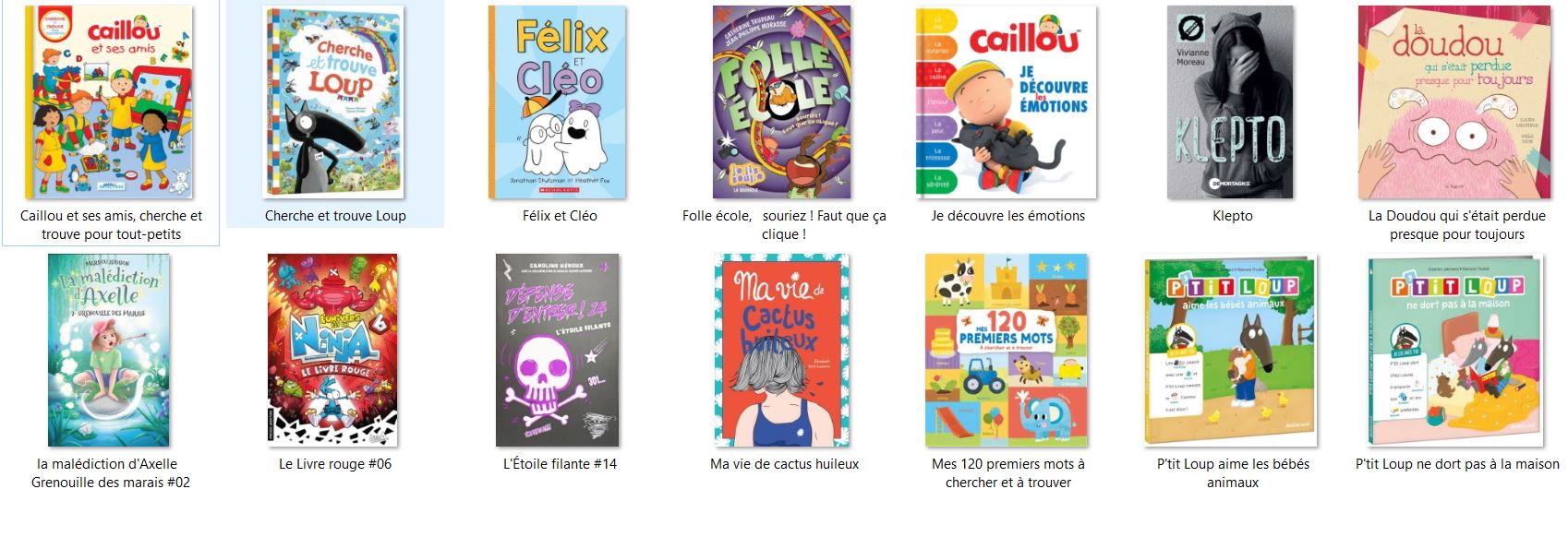The height and width of the screenshot is (537, 1568).
Task: Open the Cherche et trouve Loup cover
Action: [333, 102]
